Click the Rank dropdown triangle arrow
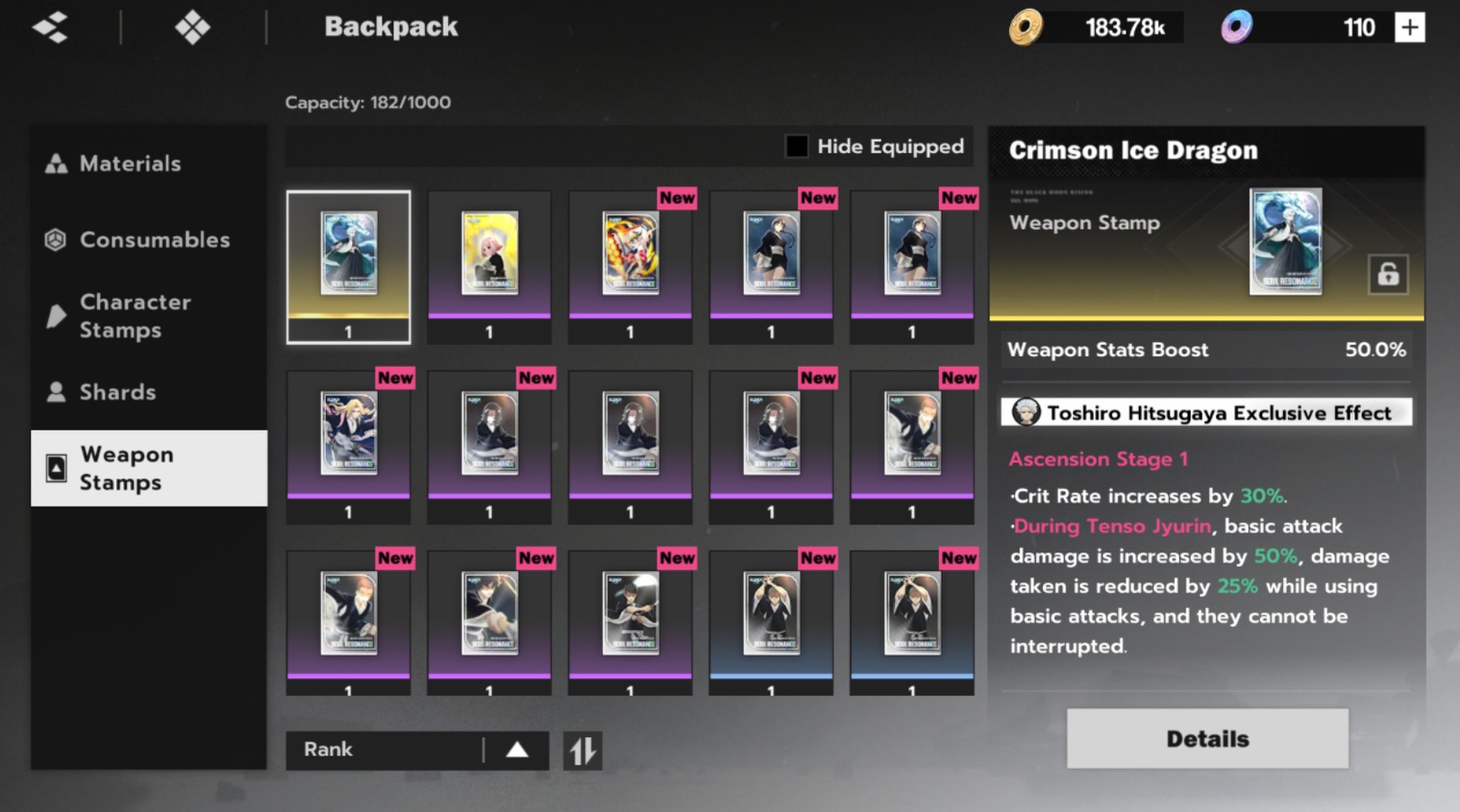1460x812 pixels. pos(517,750)
